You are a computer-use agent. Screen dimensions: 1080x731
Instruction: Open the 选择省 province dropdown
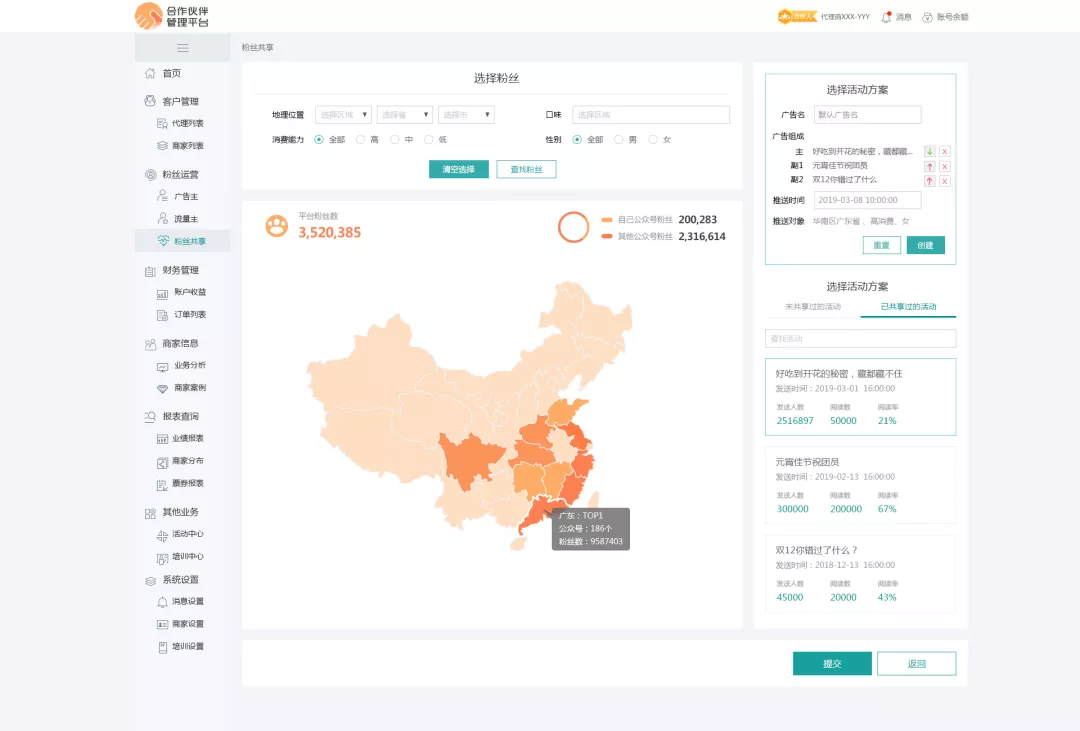pos(405,115)
